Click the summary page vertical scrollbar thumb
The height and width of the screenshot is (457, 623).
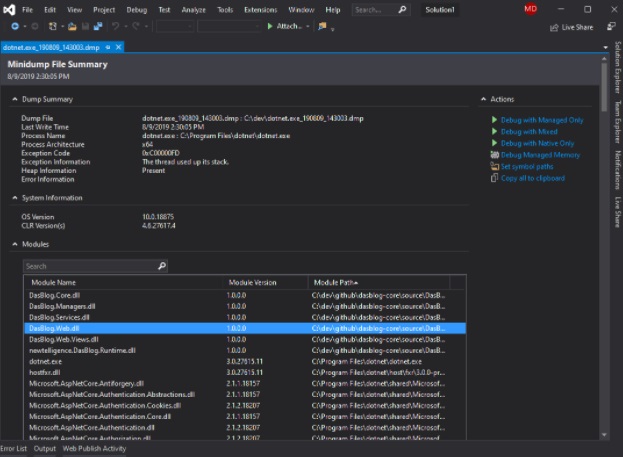(604, 87)
